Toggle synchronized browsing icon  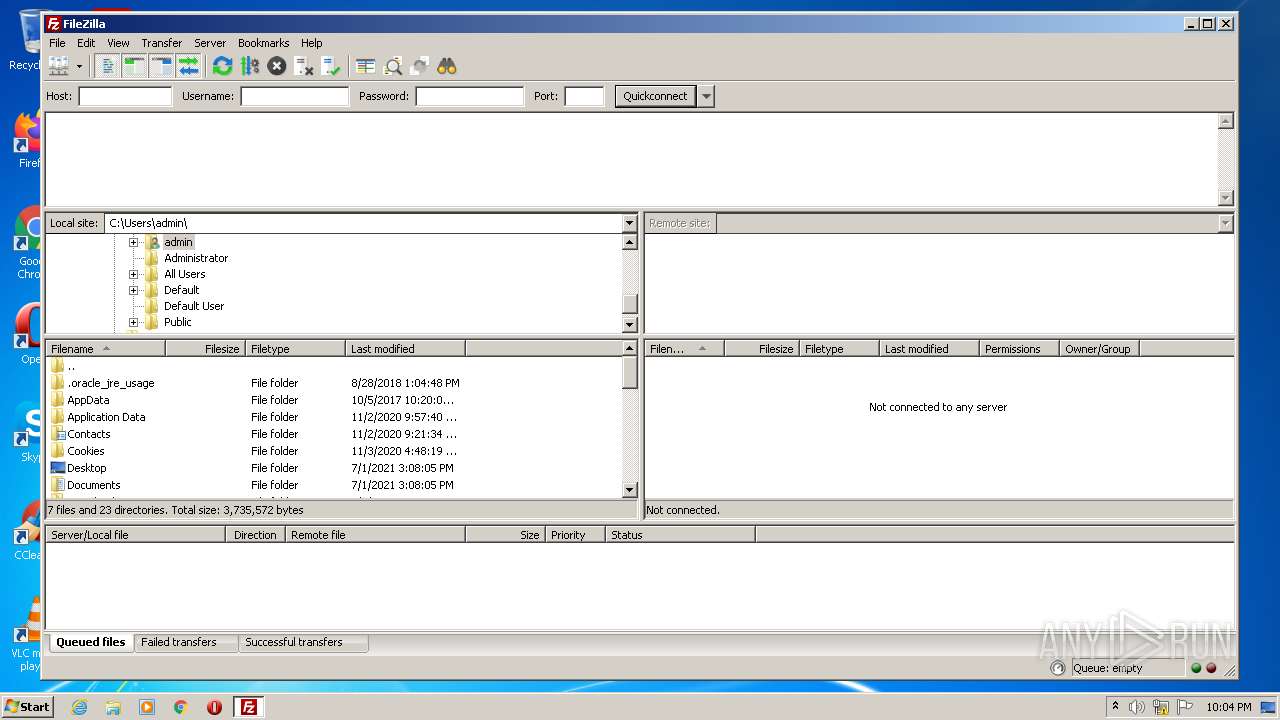click(x=420, y=66)
